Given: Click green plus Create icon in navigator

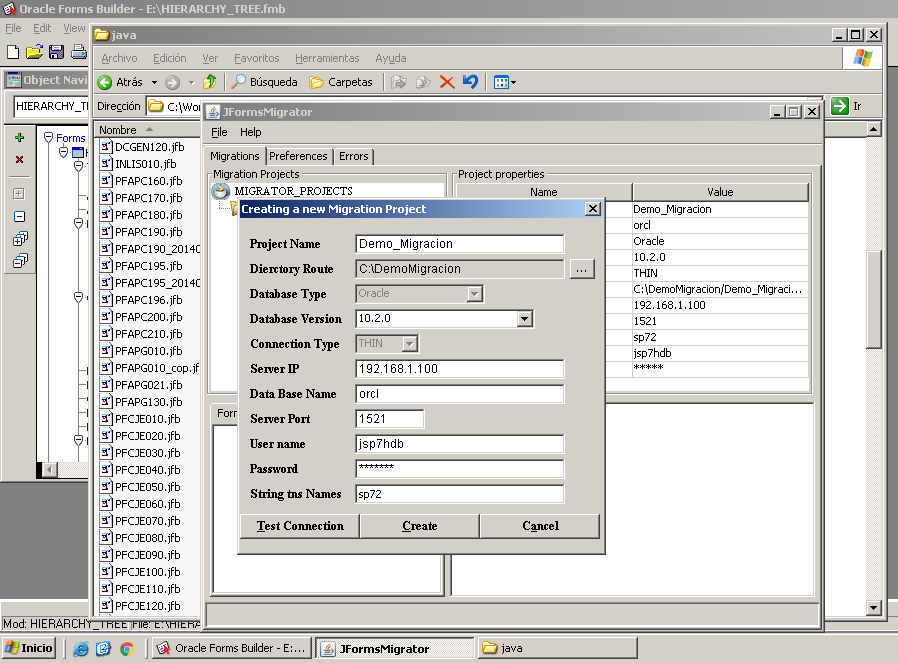Looking at the screenshot, I should coord(19,137).
